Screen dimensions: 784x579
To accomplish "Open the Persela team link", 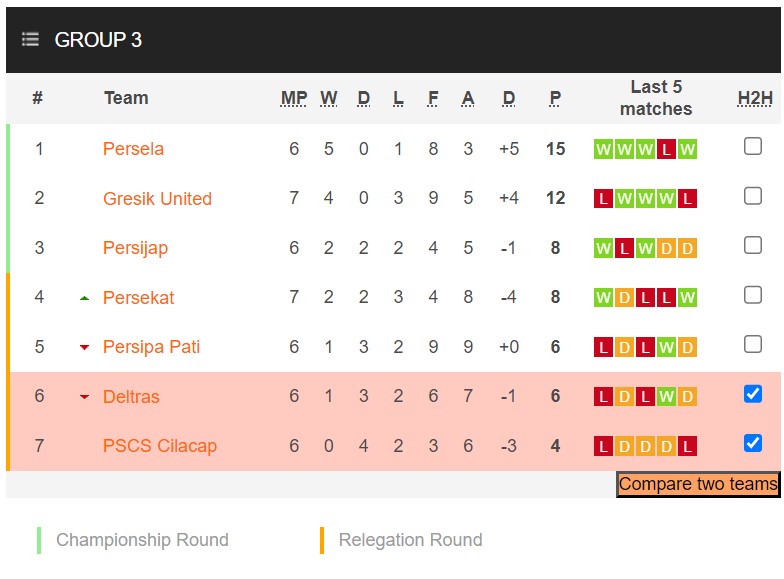I will coord(133,149).
